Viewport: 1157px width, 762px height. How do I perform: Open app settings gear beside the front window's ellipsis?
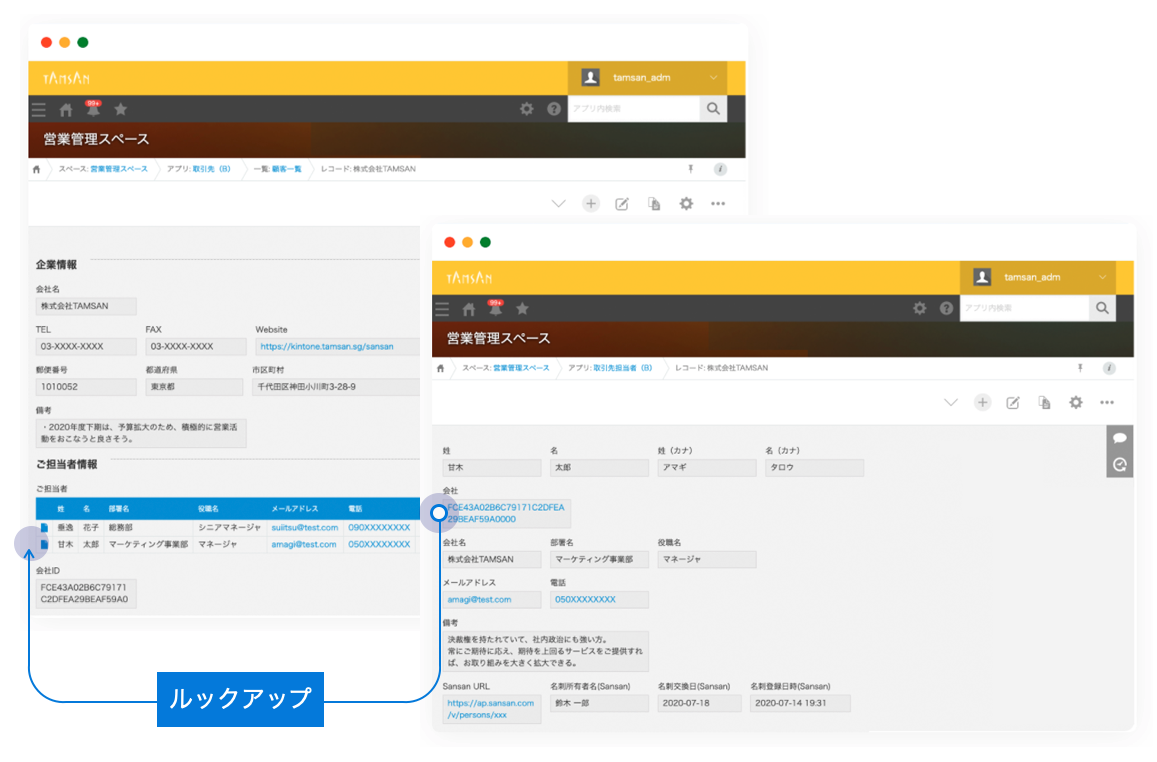(x=1076, y=402)
